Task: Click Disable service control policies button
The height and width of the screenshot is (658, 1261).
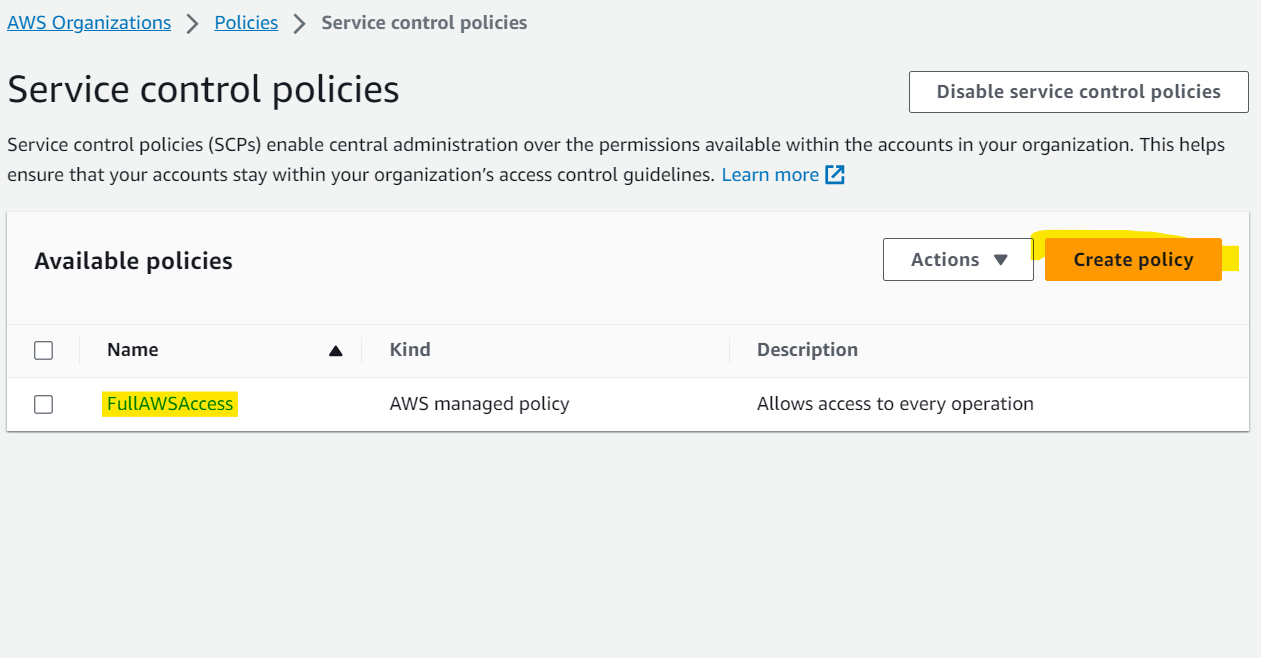Action: (x=1078, y=92)
